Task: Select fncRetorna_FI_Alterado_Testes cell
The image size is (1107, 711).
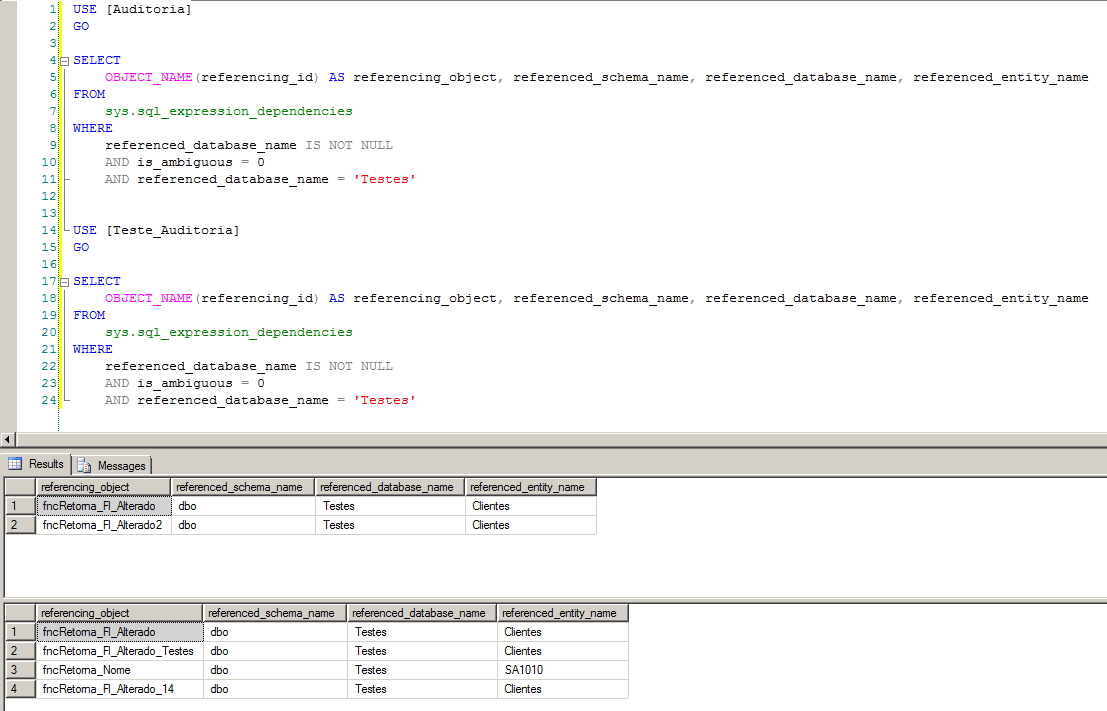Action: pos(119,651)
